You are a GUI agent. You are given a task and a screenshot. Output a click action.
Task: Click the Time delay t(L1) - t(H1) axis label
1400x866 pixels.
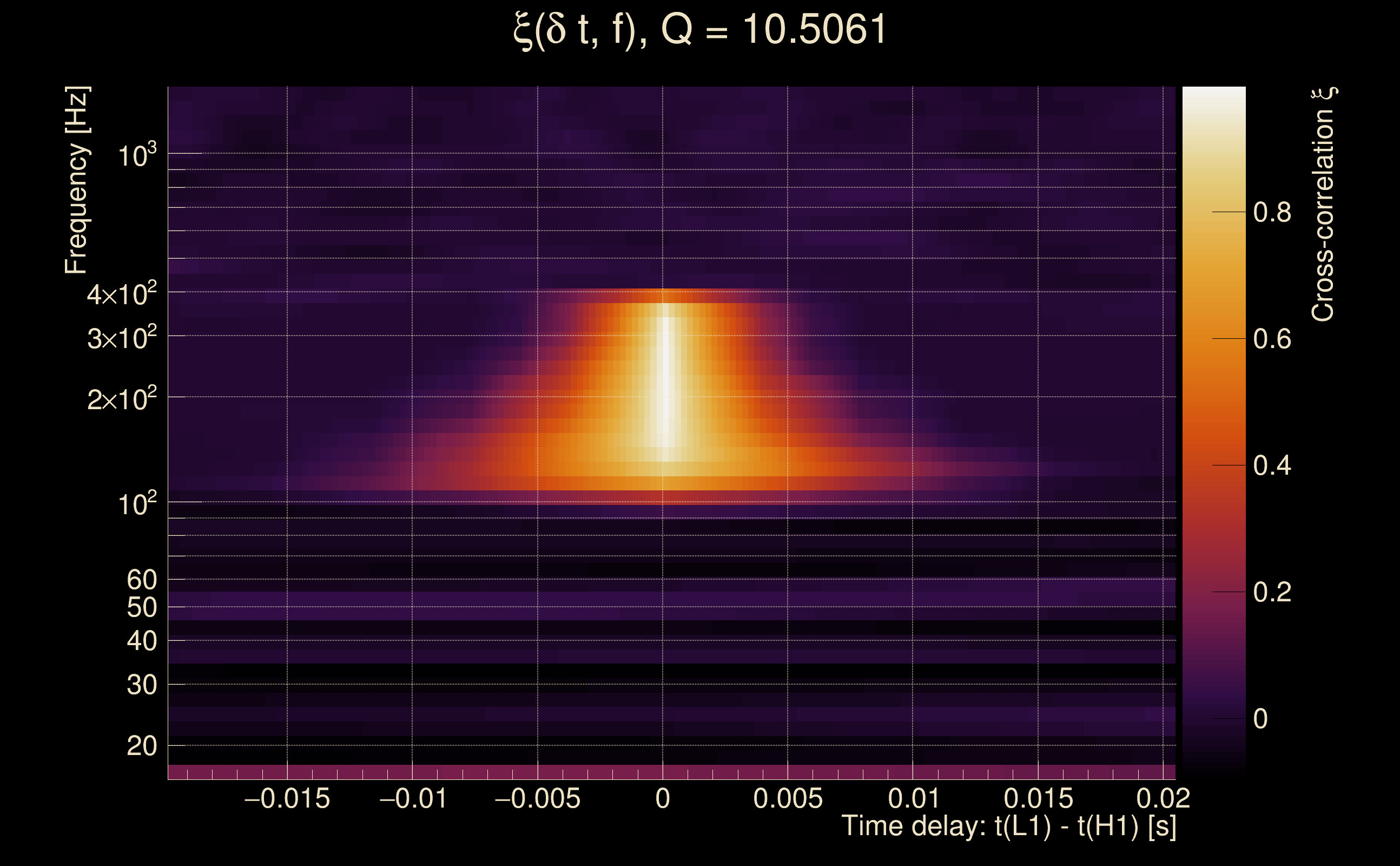coord(1008,826)
